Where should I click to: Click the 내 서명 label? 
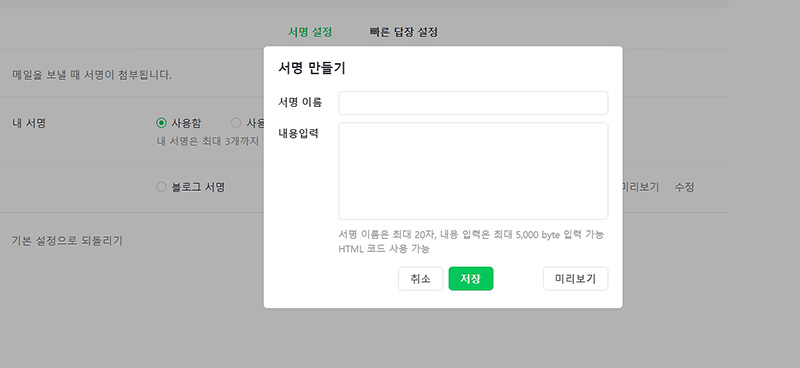click(29, 123)
